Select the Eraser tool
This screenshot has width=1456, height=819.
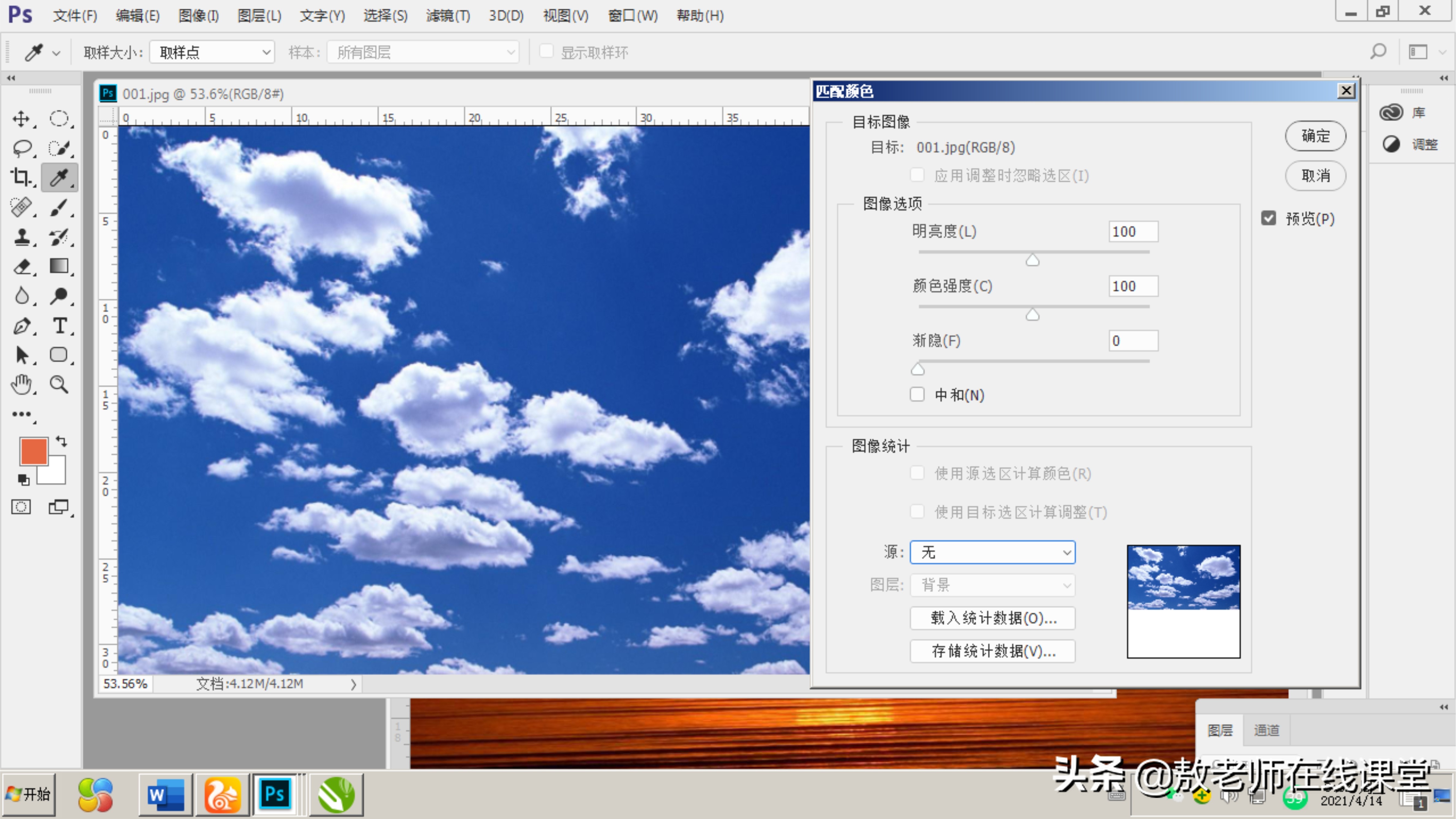tap(22, 266)
